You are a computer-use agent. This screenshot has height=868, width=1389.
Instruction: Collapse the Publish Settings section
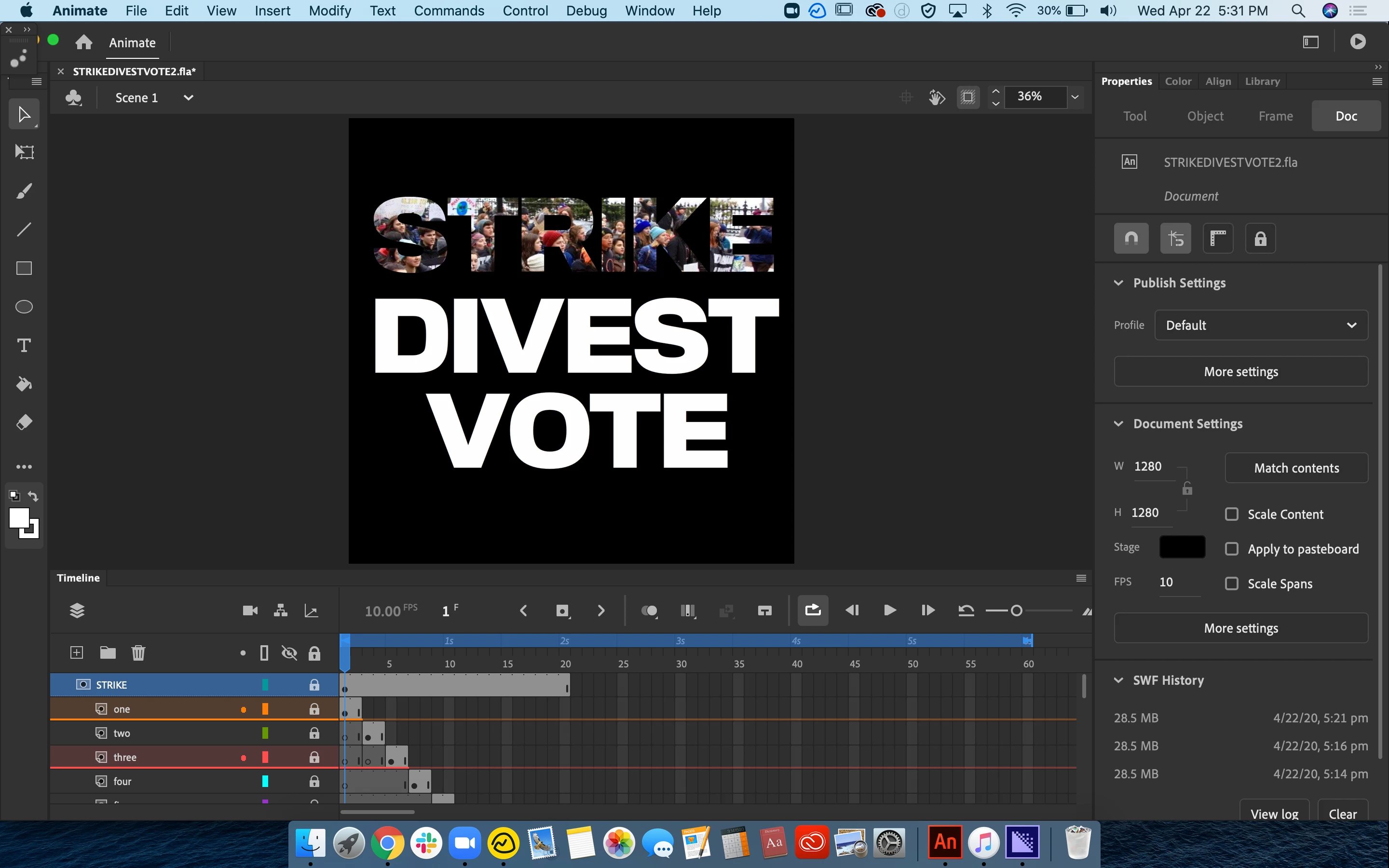pos(1118,283)
